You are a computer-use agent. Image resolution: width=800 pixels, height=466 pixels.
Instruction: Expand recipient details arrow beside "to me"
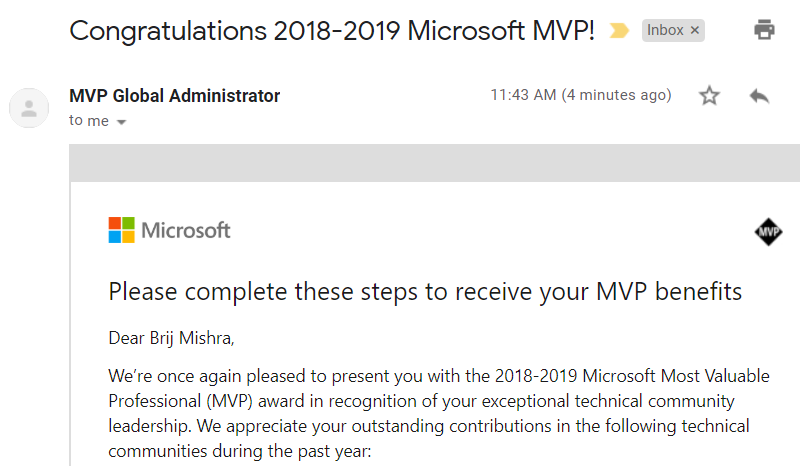[x=122, y=122]
